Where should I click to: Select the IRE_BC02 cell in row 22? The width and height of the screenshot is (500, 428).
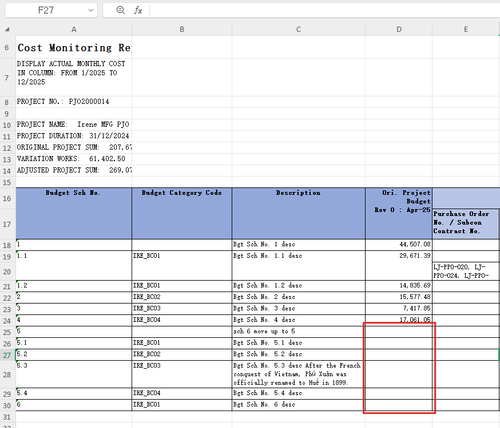pyautogui.click(x=182, y=297)
